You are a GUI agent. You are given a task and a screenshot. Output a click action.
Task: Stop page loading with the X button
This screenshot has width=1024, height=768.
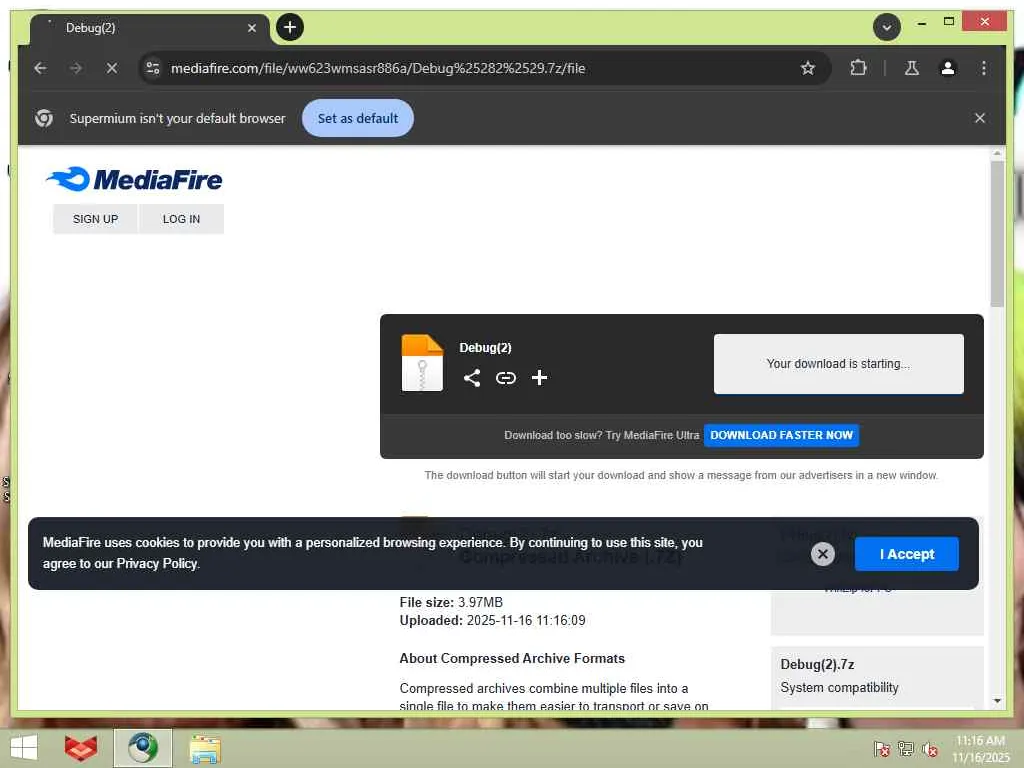coord(112,68)
